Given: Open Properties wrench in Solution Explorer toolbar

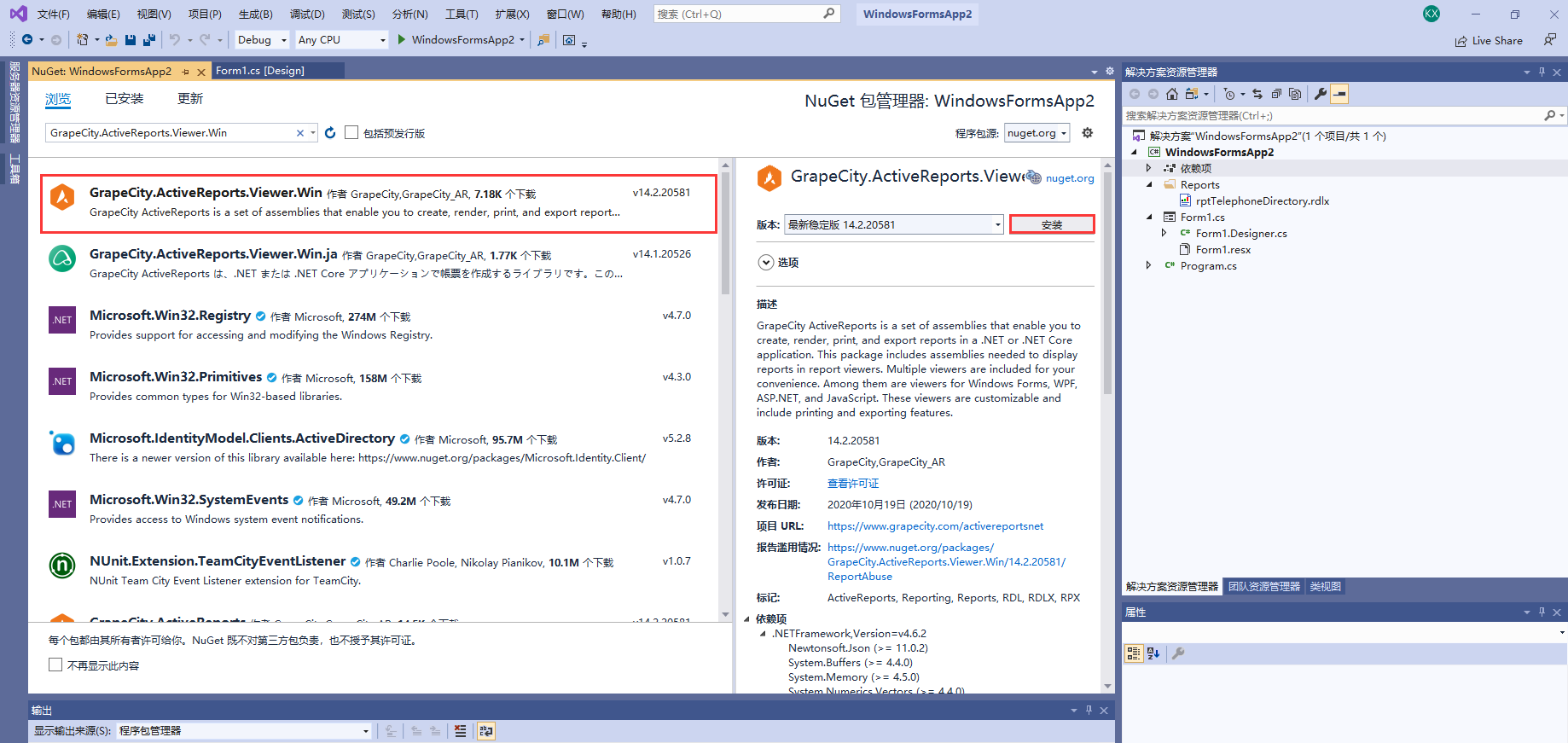Looking at the screenshot, I should coord(1321,94).
